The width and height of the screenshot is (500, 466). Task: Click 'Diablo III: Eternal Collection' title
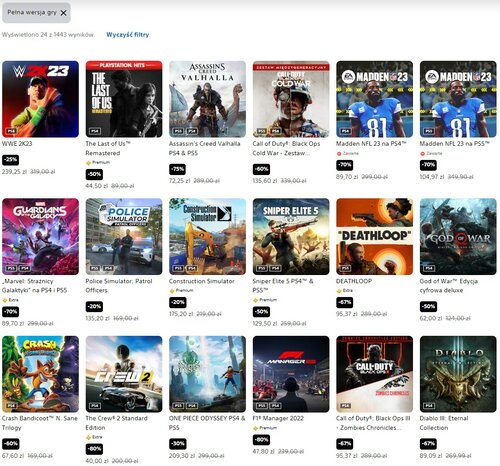point(444,423)
